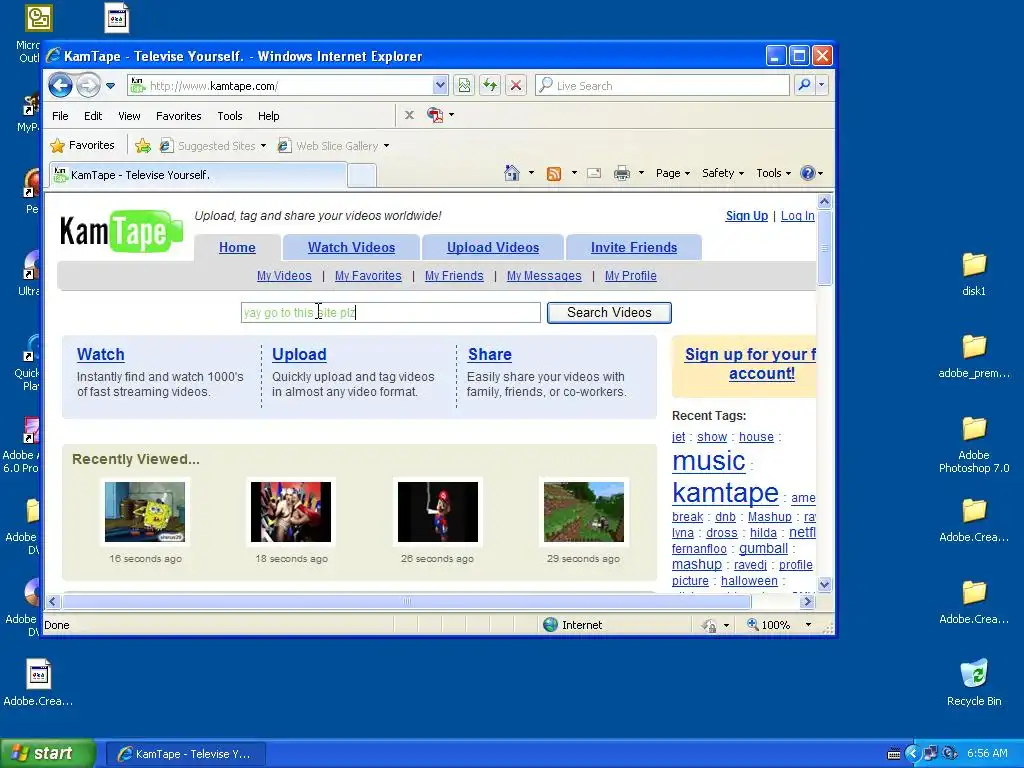Click the Windows start button
Viewport: 1024px width, 768px height.
48,753
